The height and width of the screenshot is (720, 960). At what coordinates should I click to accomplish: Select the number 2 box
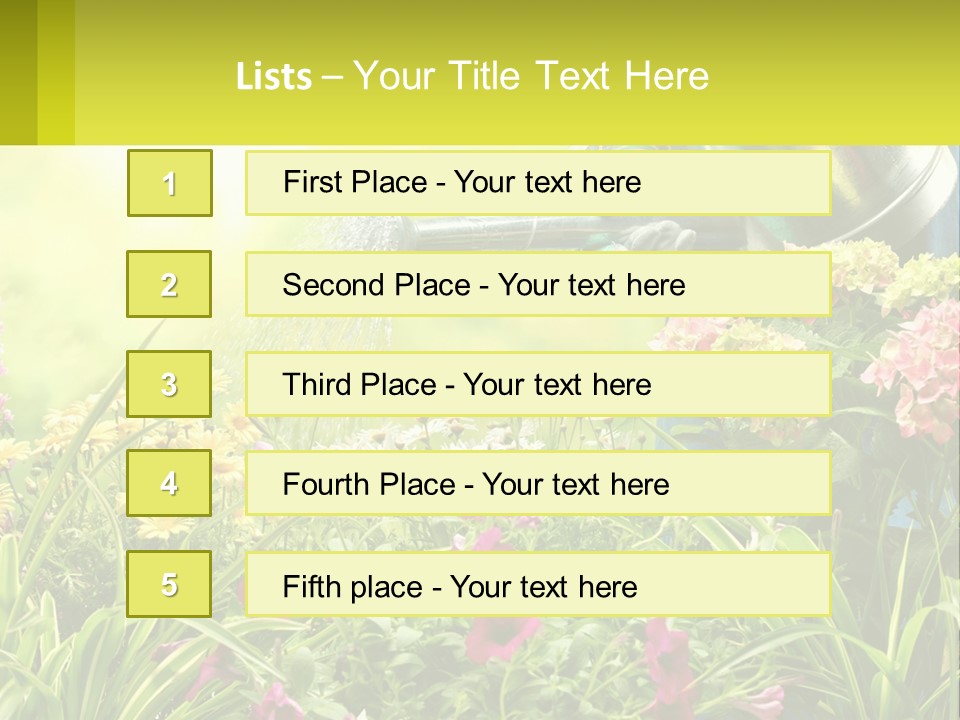point(169,284)
